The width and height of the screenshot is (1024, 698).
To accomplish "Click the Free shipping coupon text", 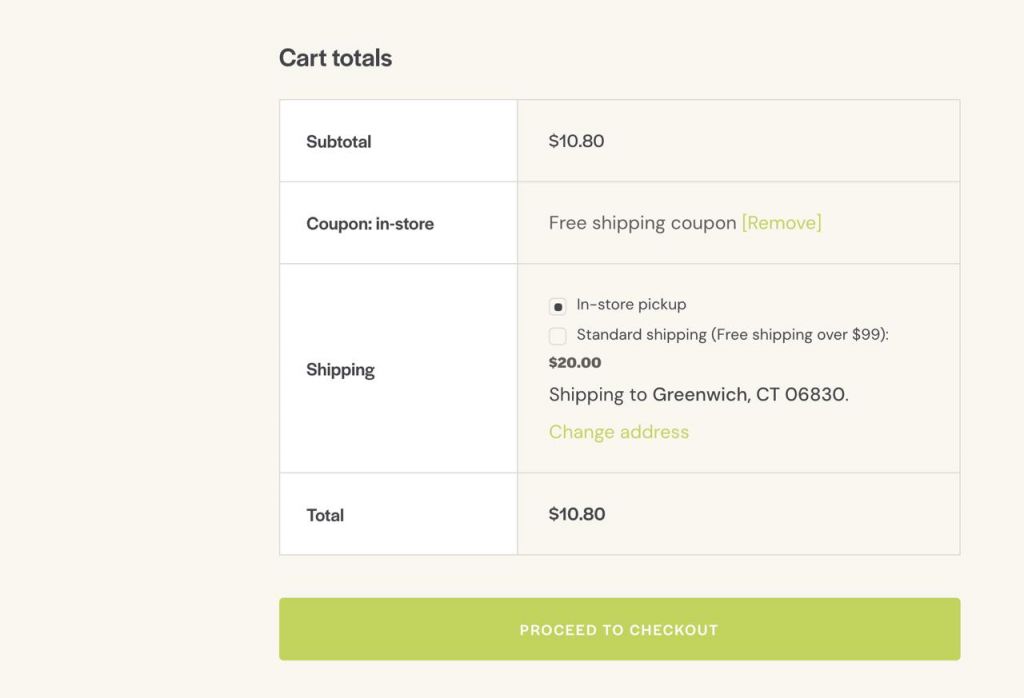I will coord(643,223).
